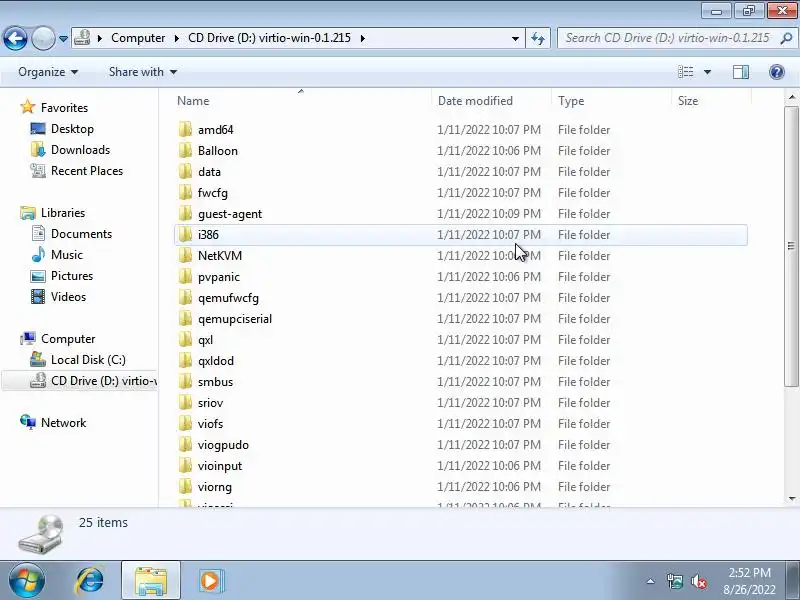800x600 pixels.
Task: Select the fwcfg folder icon
Action: point(185,192)
